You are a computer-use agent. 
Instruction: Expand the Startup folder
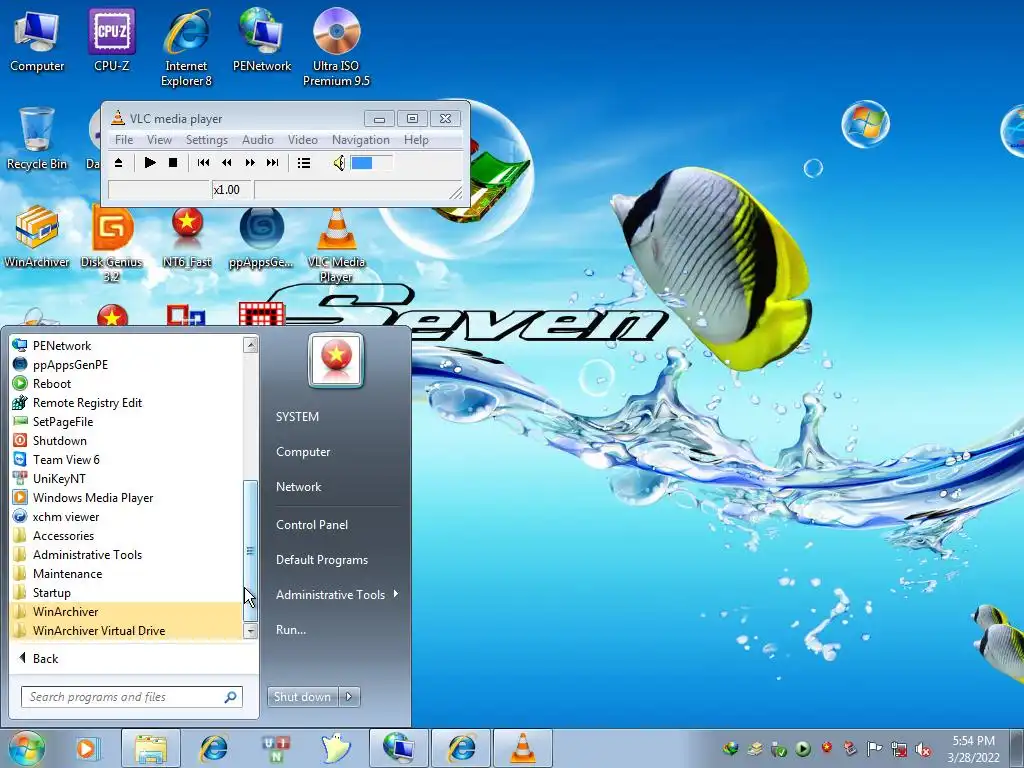coord(125,592)
